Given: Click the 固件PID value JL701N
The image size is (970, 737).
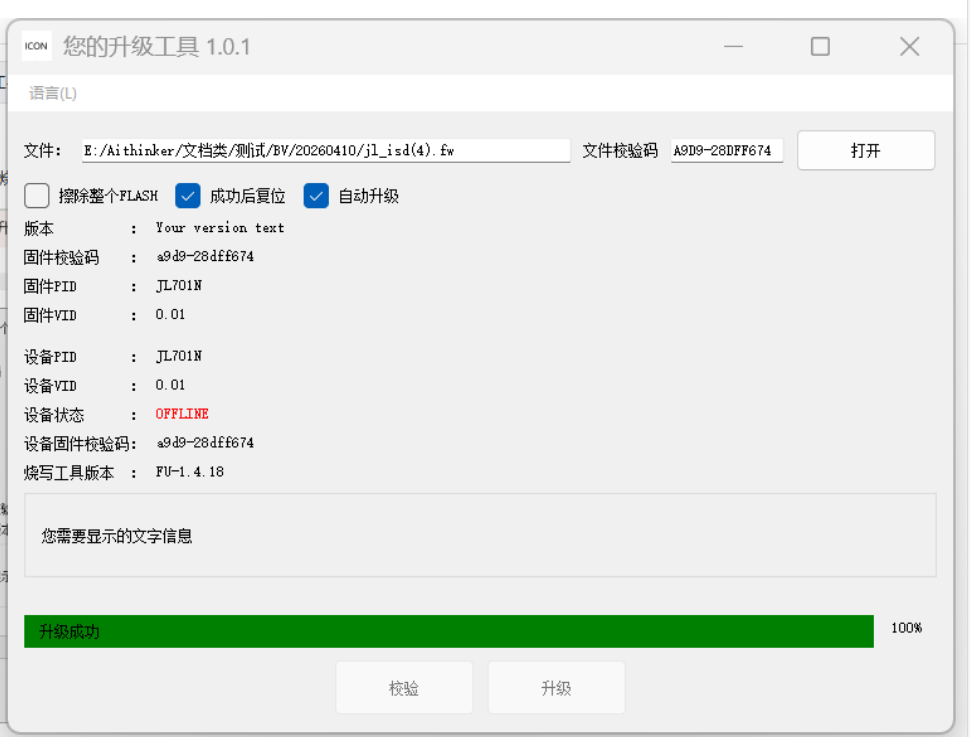Looking at the screenshot, I should (179, 285).
